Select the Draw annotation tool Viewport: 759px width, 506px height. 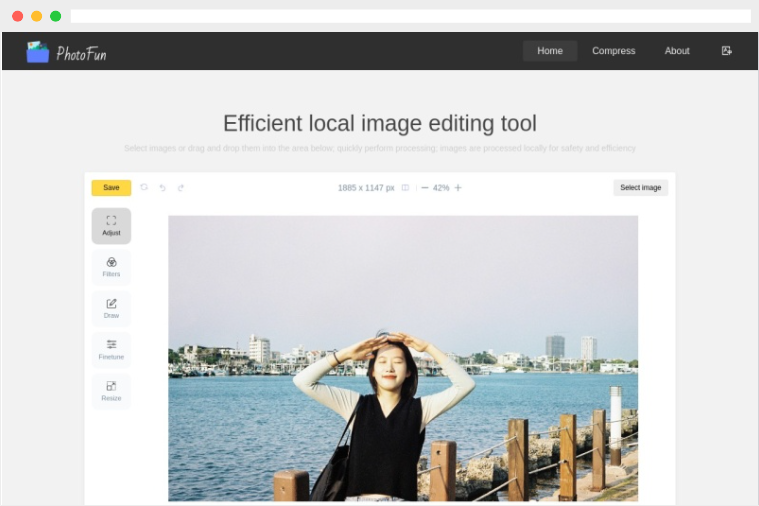111,308
